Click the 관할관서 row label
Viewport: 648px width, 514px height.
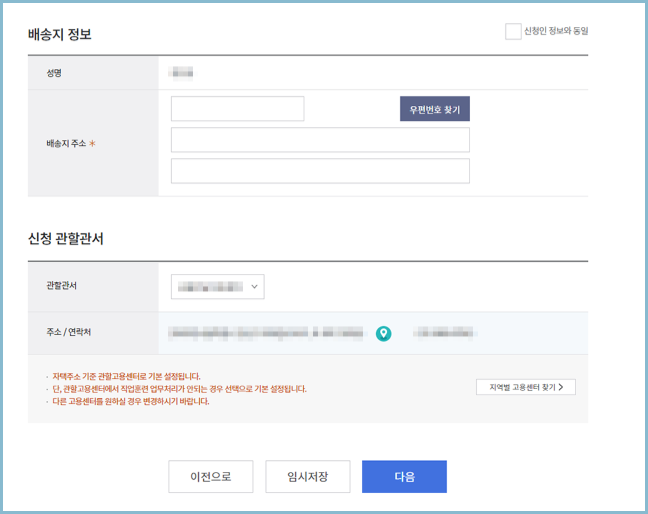pos(62,286)
